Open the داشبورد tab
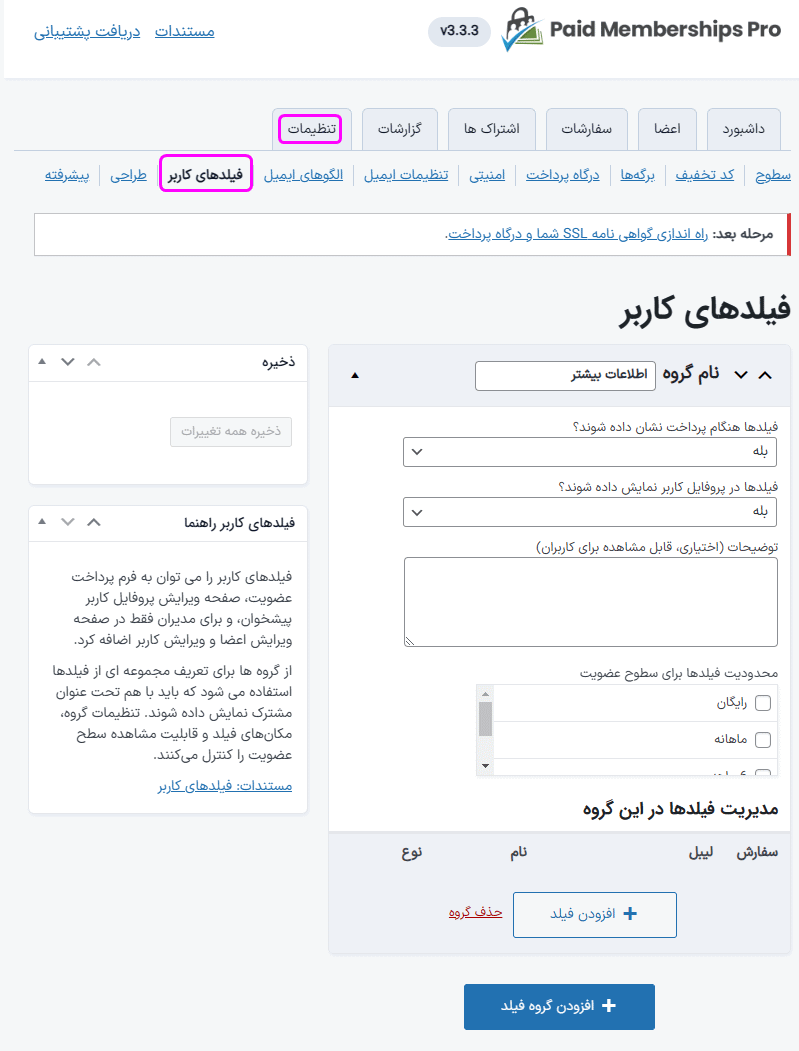 [x=743, y=129]
